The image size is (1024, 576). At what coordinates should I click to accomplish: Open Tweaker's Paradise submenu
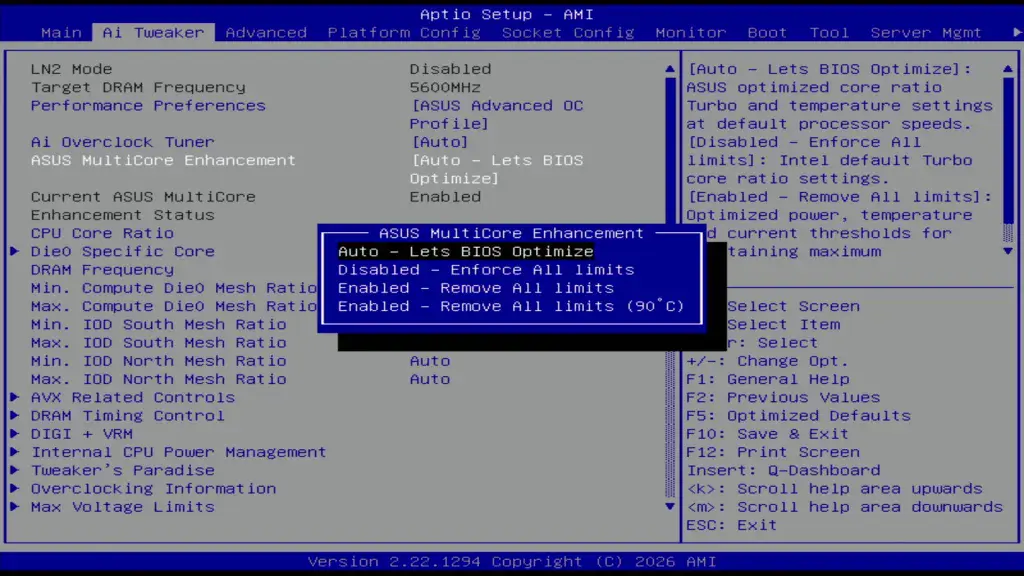tap(122, 470)
